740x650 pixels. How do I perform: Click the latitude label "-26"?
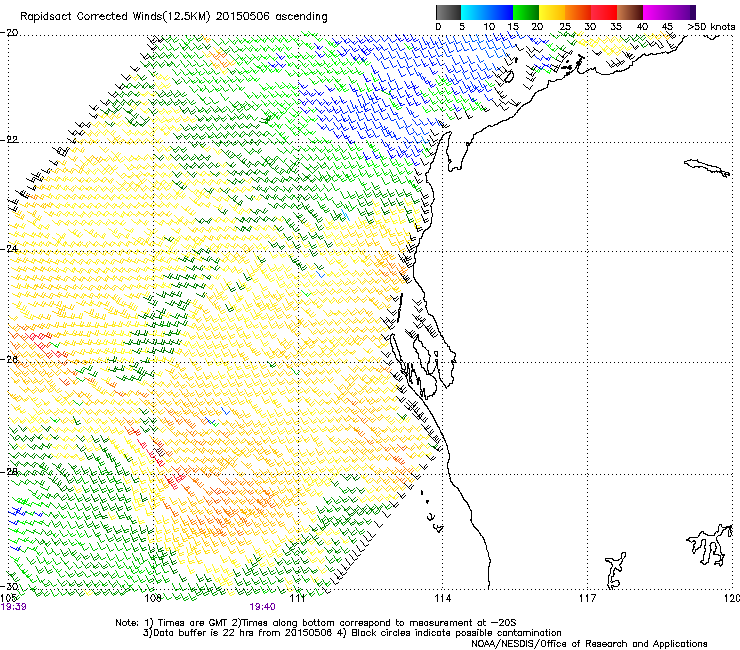(9, 360)
